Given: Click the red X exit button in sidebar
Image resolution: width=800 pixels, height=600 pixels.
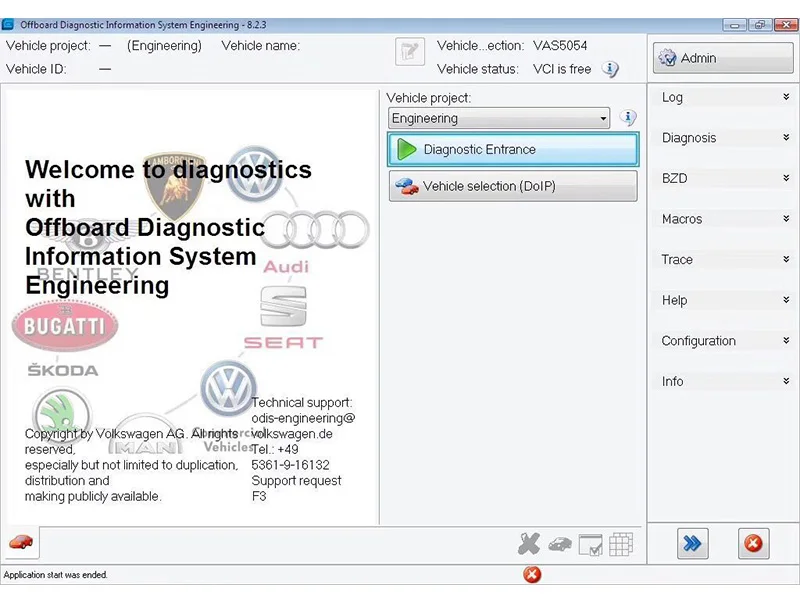Looking at the screenshot, I should pos(753,544).
